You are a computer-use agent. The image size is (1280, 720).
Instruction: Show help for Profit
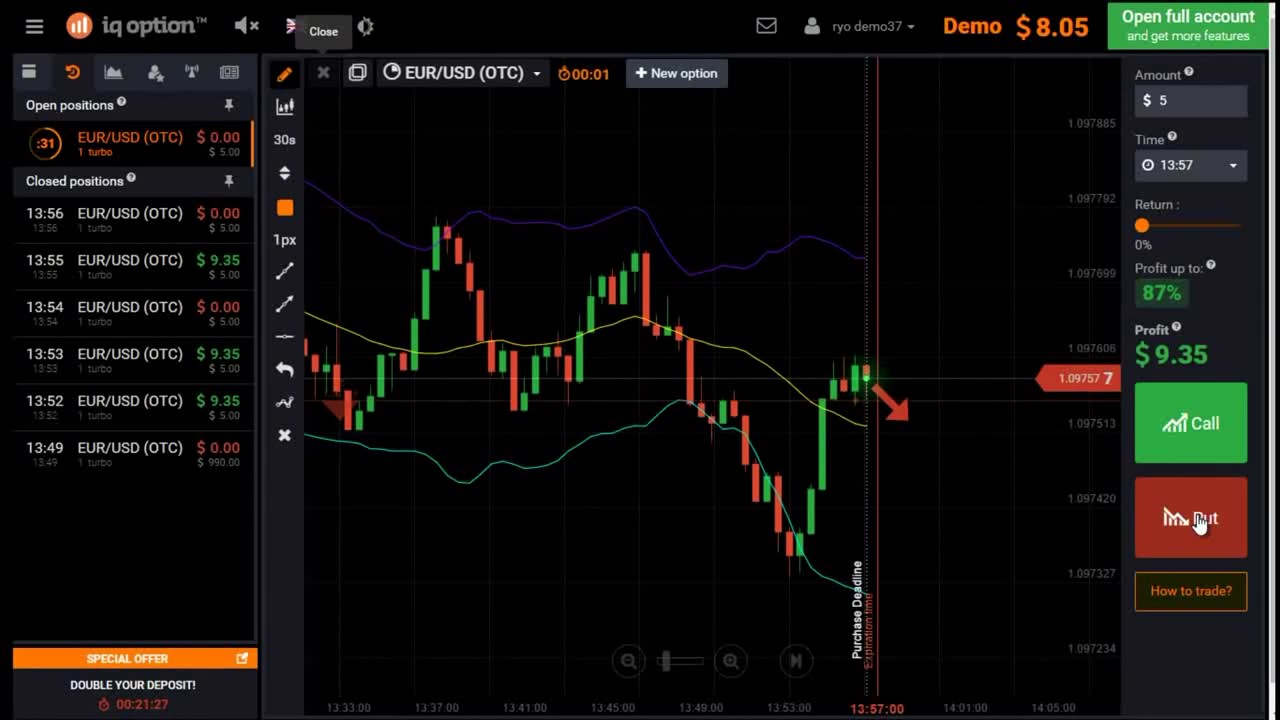pos(1176,327)
